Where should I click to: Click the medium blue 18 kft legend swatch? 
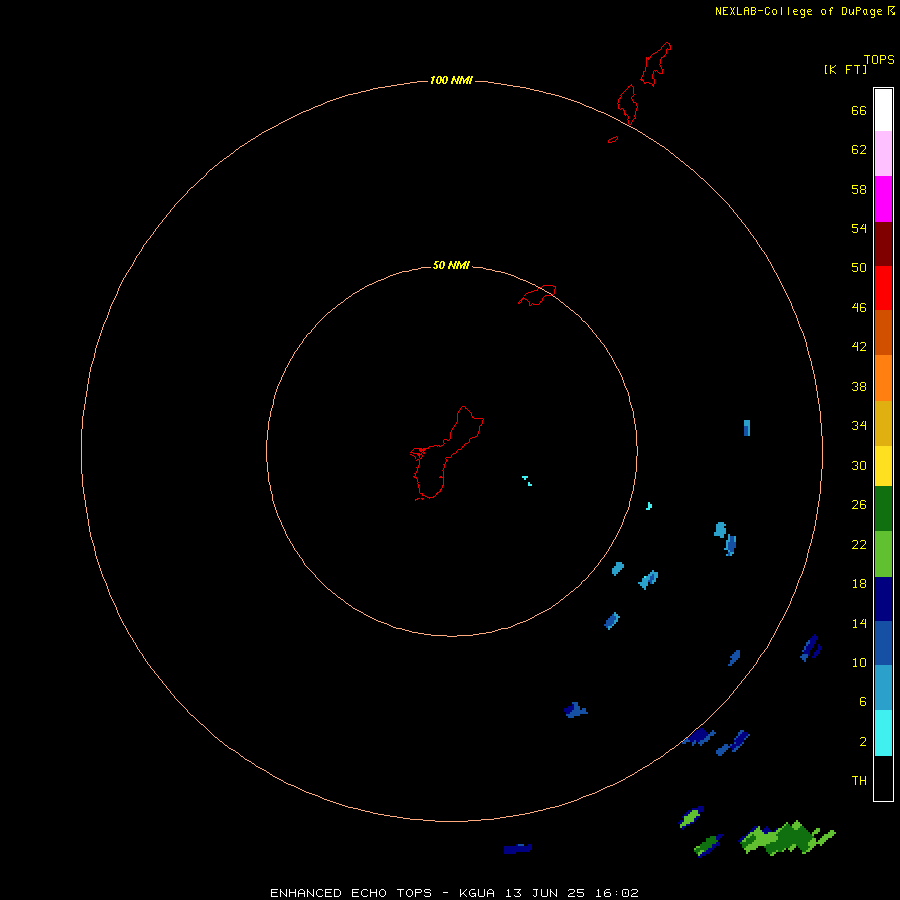(883, 643)
